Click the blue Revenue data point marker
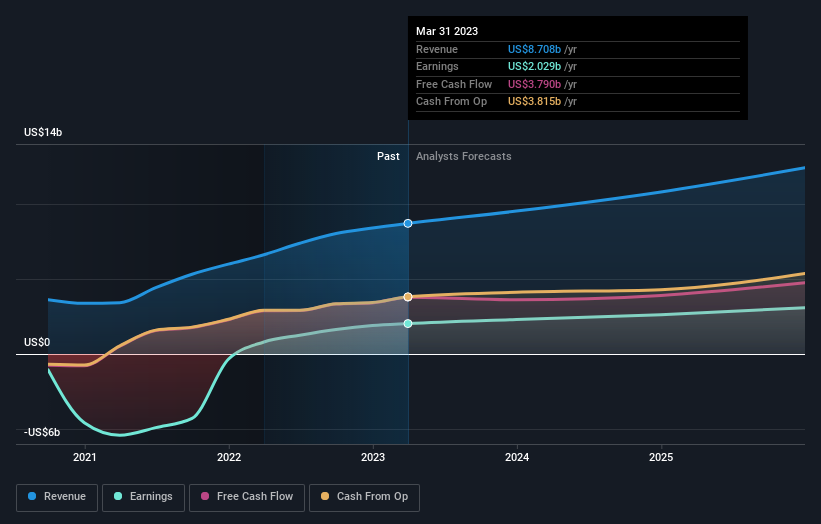The width and height of the screenshot is (821, 524). (408, 224)
